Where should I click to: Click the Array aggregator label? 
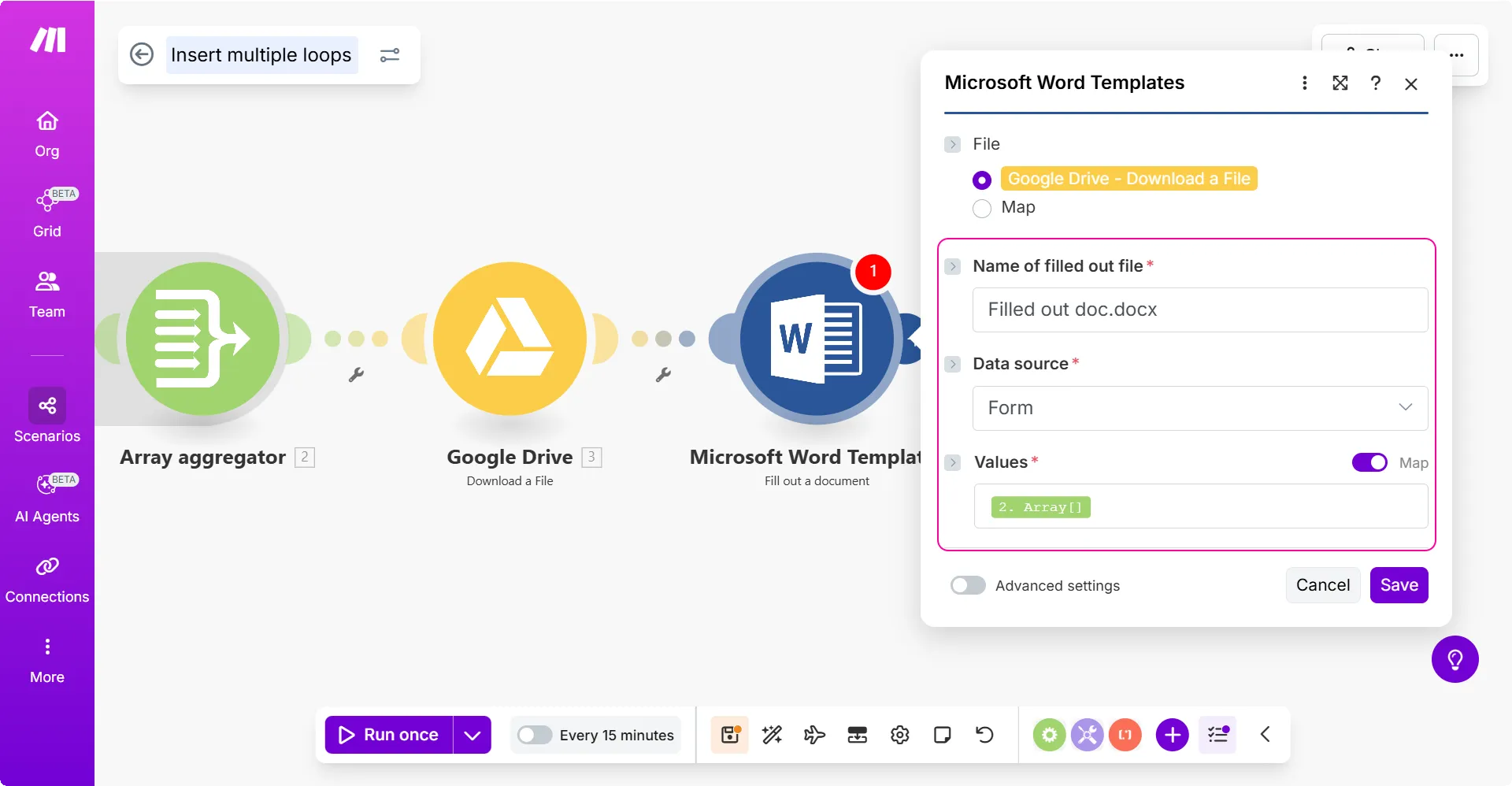pos(202,458)
